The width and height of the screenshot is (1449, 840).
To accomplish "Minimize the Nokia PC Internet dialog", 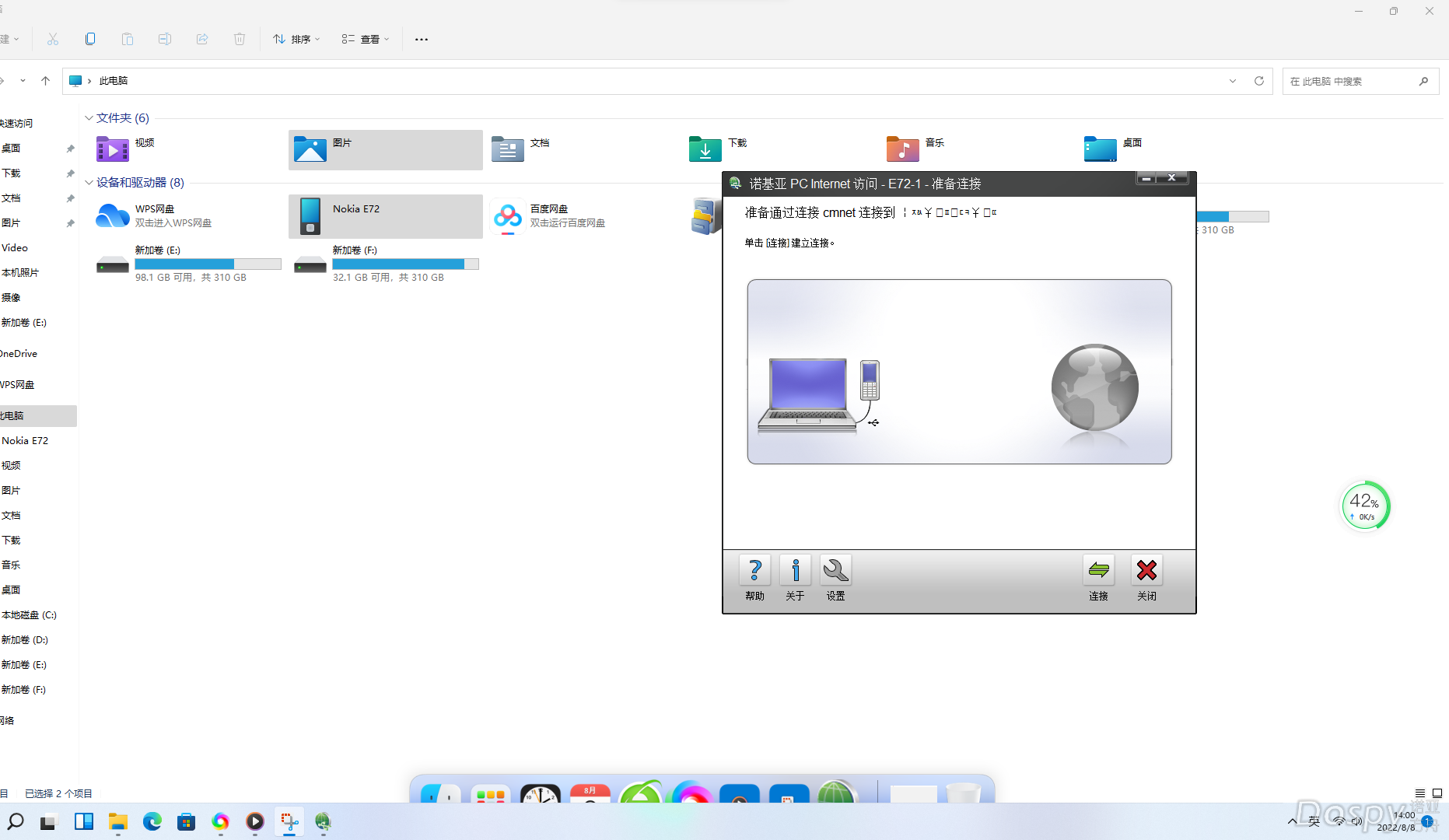I will [x=1146, y=178].
